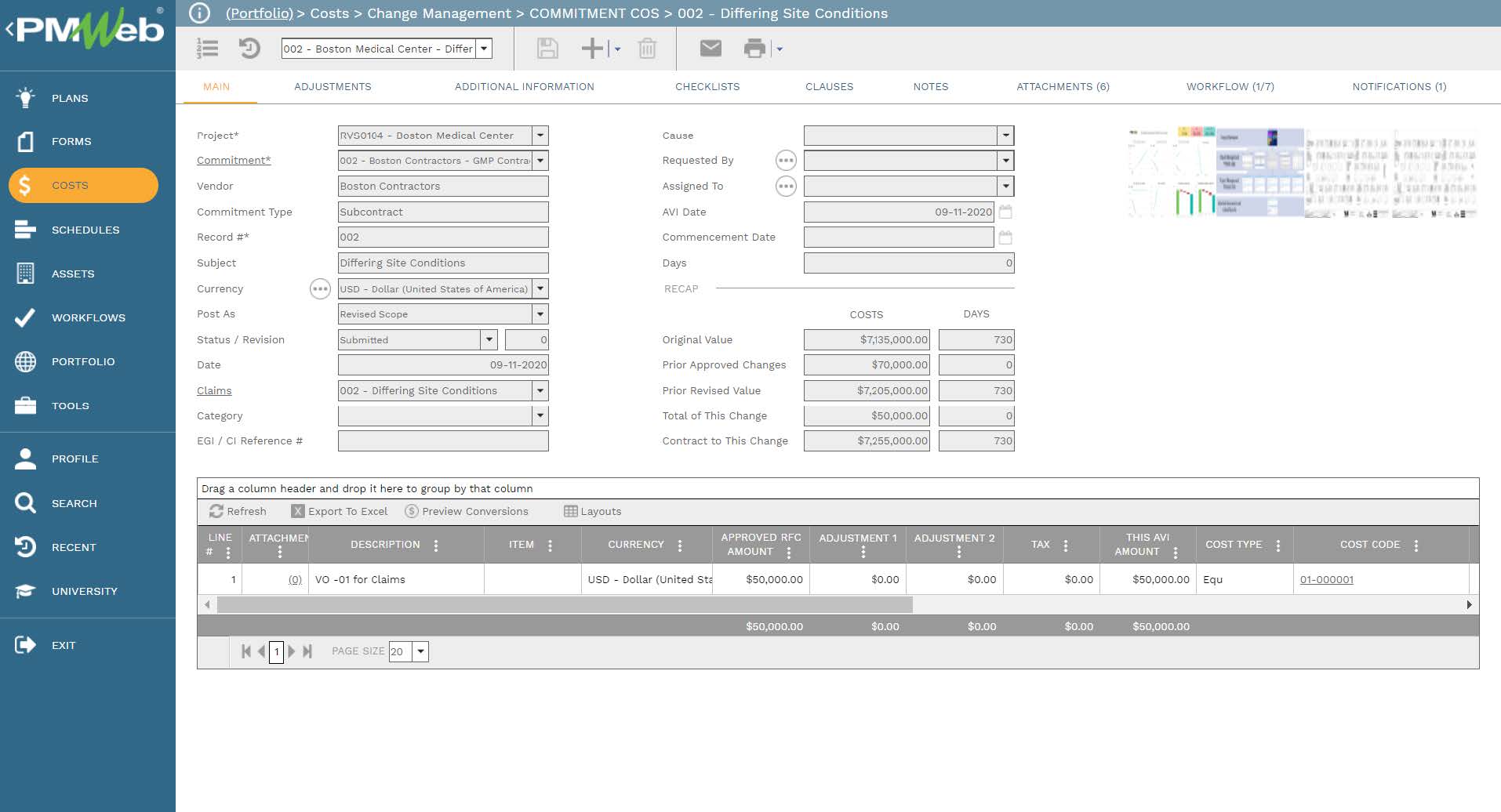Image resolution: width=1501 pixels, height=812 pixels.
Task: Open the Workflow (1/7) tab
Action: pyautogui.click(x=1230, y=86)
